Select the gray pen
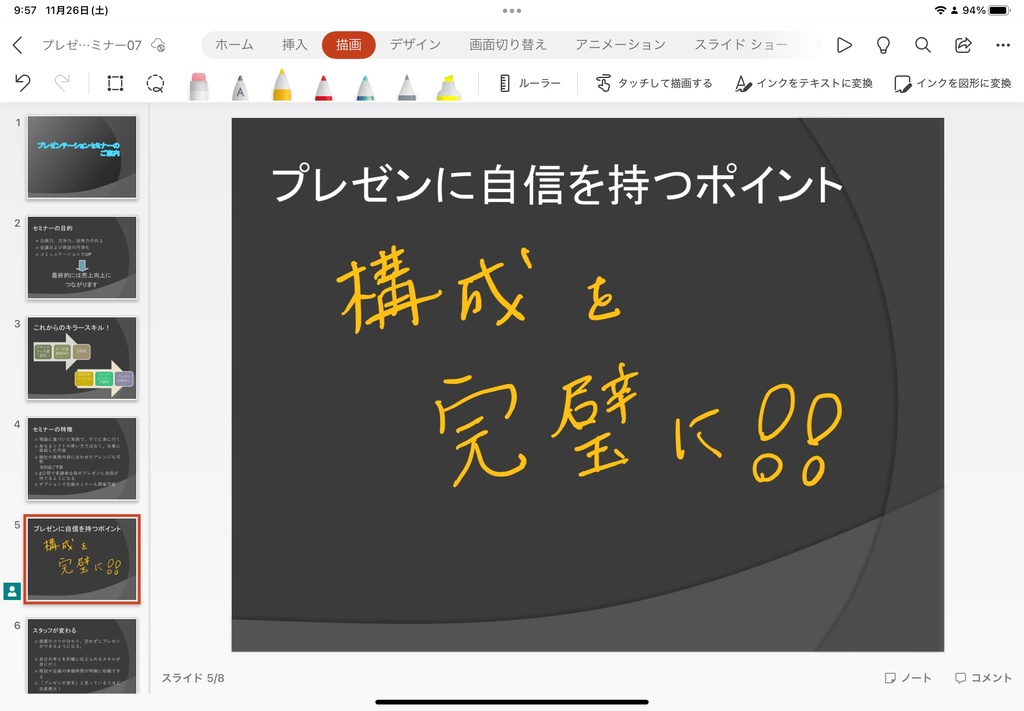Screen dimensions: 1024x711 (407, 87)
